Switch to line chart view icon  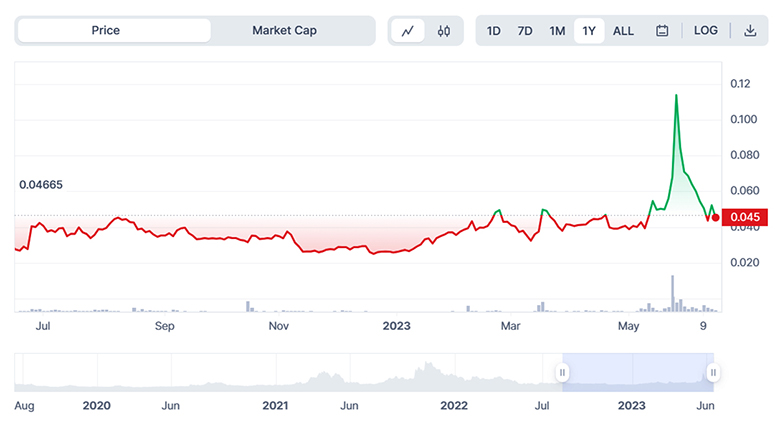408,31
